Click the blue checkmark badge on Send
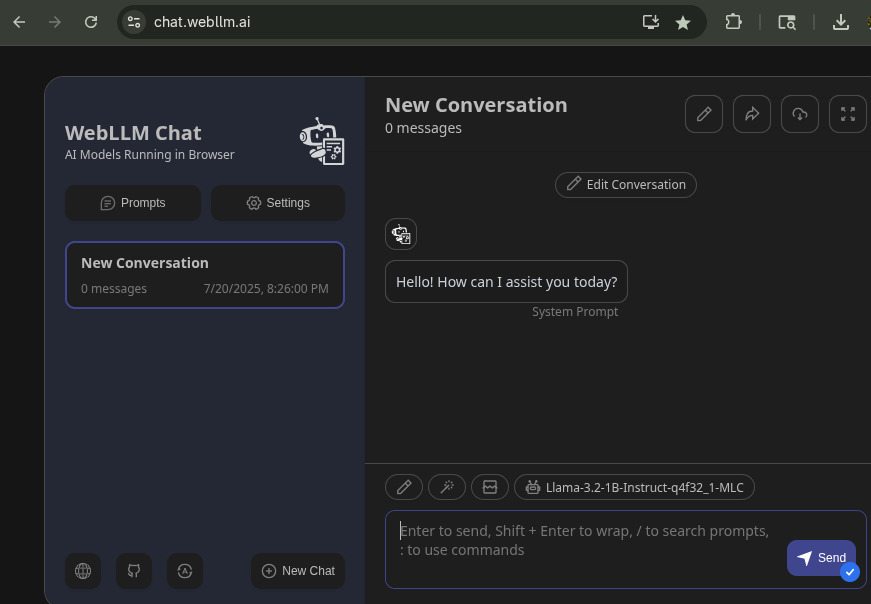The height and width of the screenshot is (604, 871). coord(850,572)
